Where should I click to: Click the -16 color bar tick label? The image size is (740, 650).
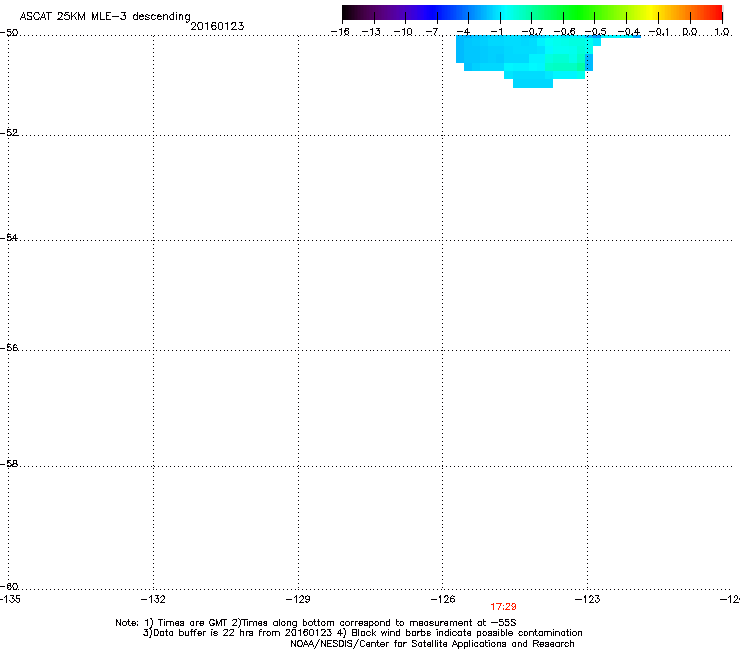[x=340, y=32]
